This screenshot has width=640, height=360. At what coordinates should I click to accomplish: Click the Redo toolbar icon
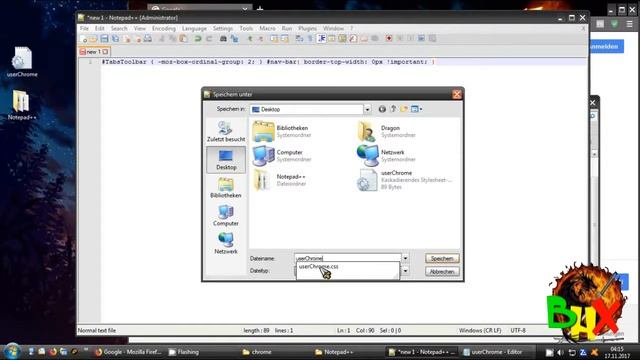click(x=209, y=39)
